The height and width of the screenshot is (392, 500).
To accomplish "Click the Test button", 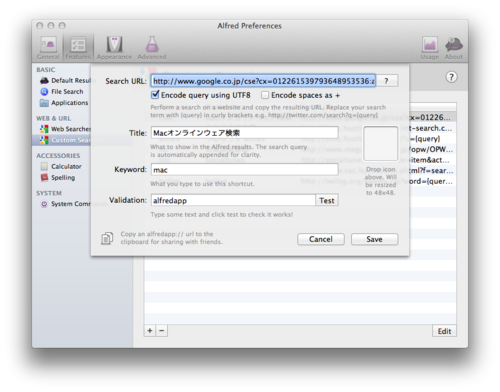I will coord(327,200).
